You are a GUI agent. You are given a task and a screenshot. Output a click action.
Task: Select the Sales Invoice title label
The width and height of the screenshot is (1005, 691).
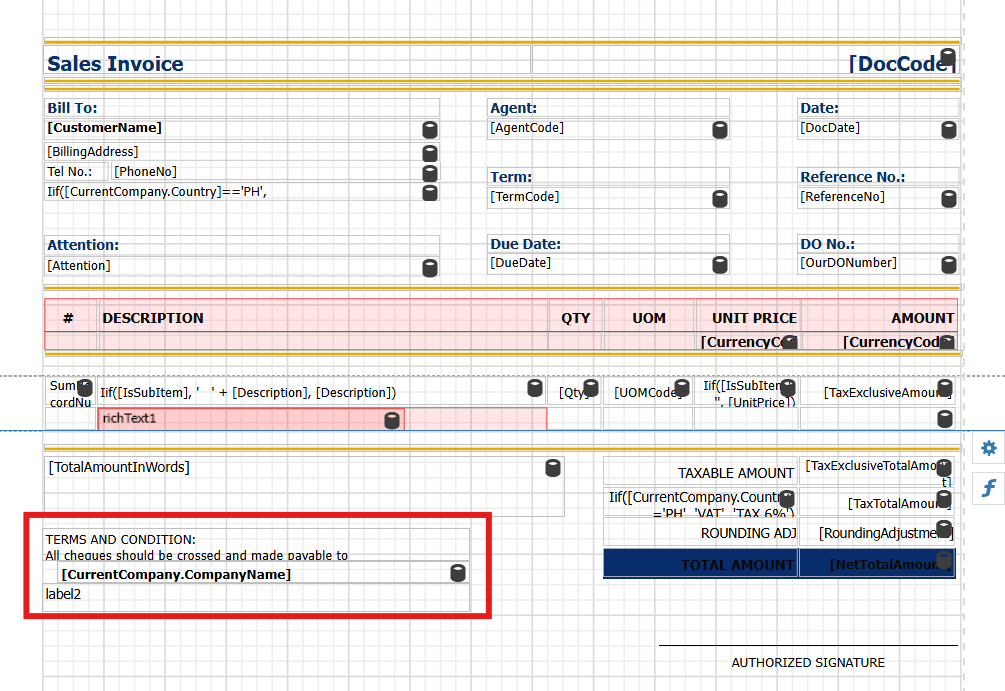[287, 60]
